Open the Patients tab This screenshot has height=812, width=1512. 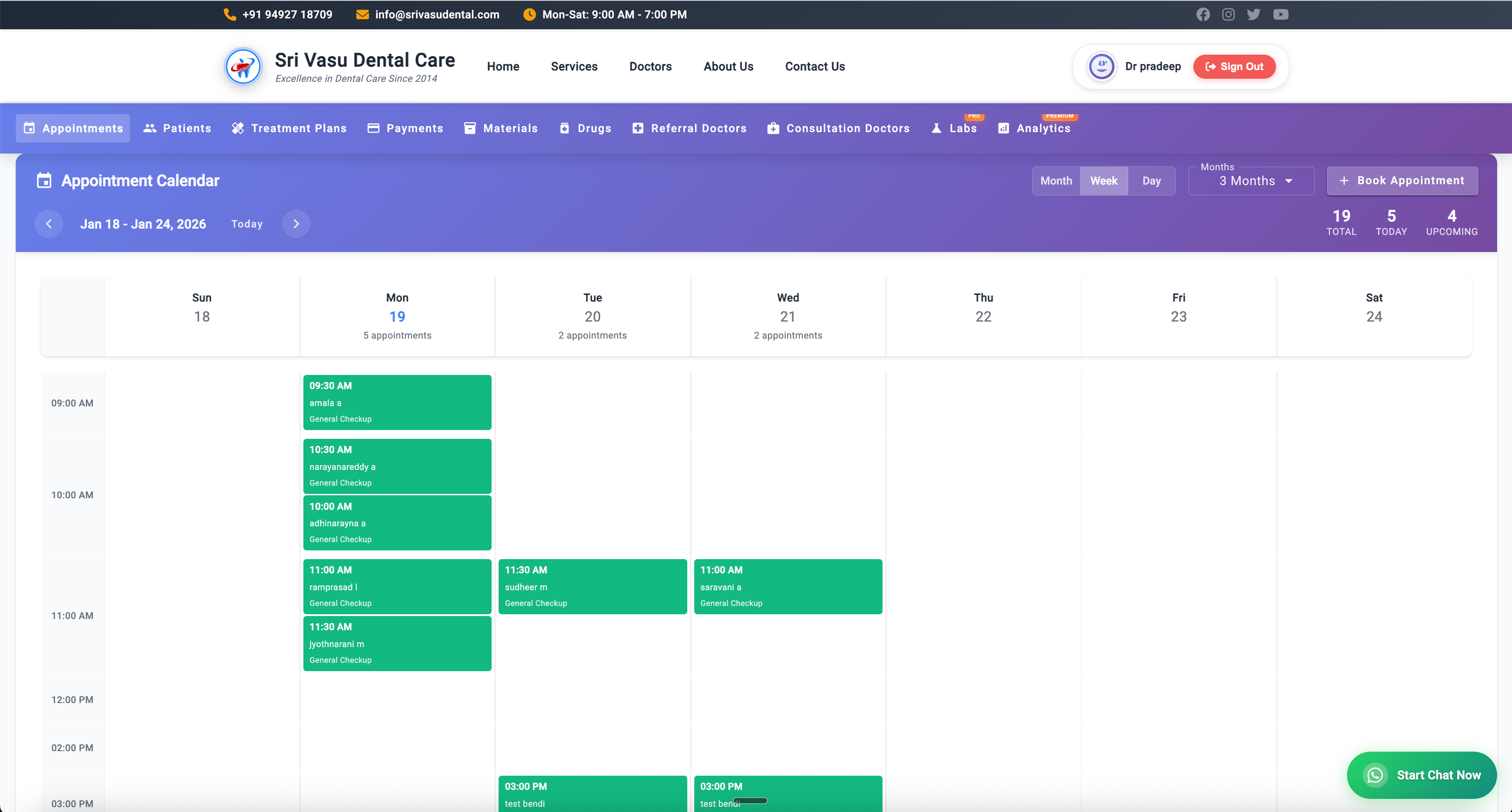pyautogui.click(x=177, y=128)
